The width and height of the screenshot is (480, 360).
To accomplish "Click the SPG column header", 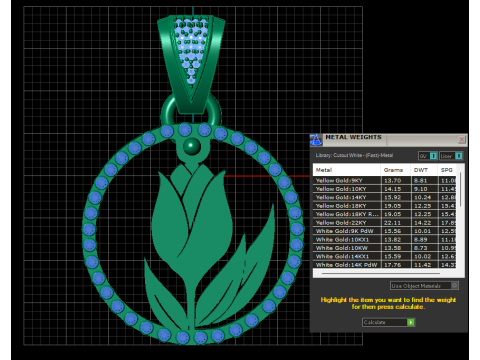I will coord(447,170).
